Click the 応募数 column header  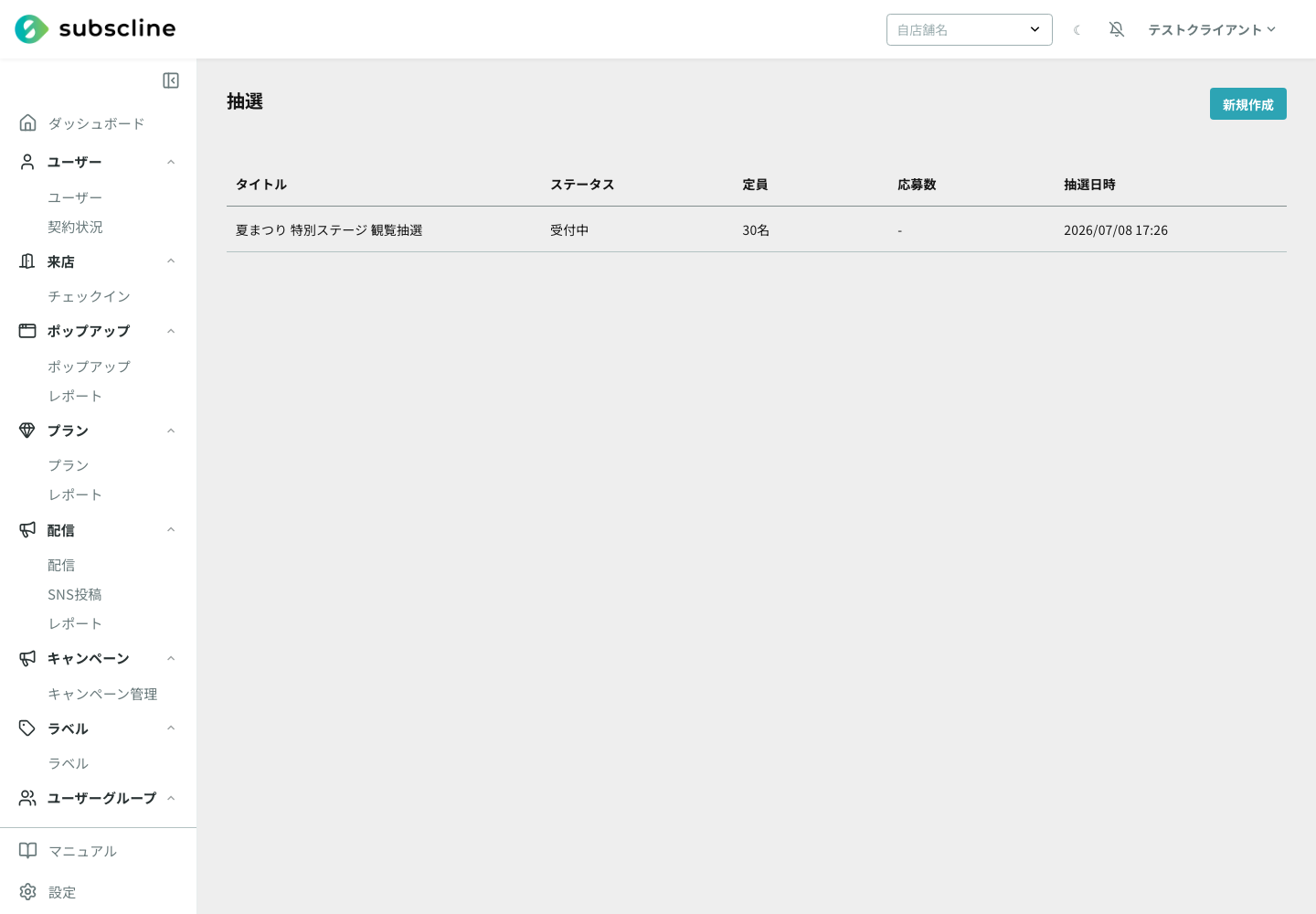click(x=917, y=185)
